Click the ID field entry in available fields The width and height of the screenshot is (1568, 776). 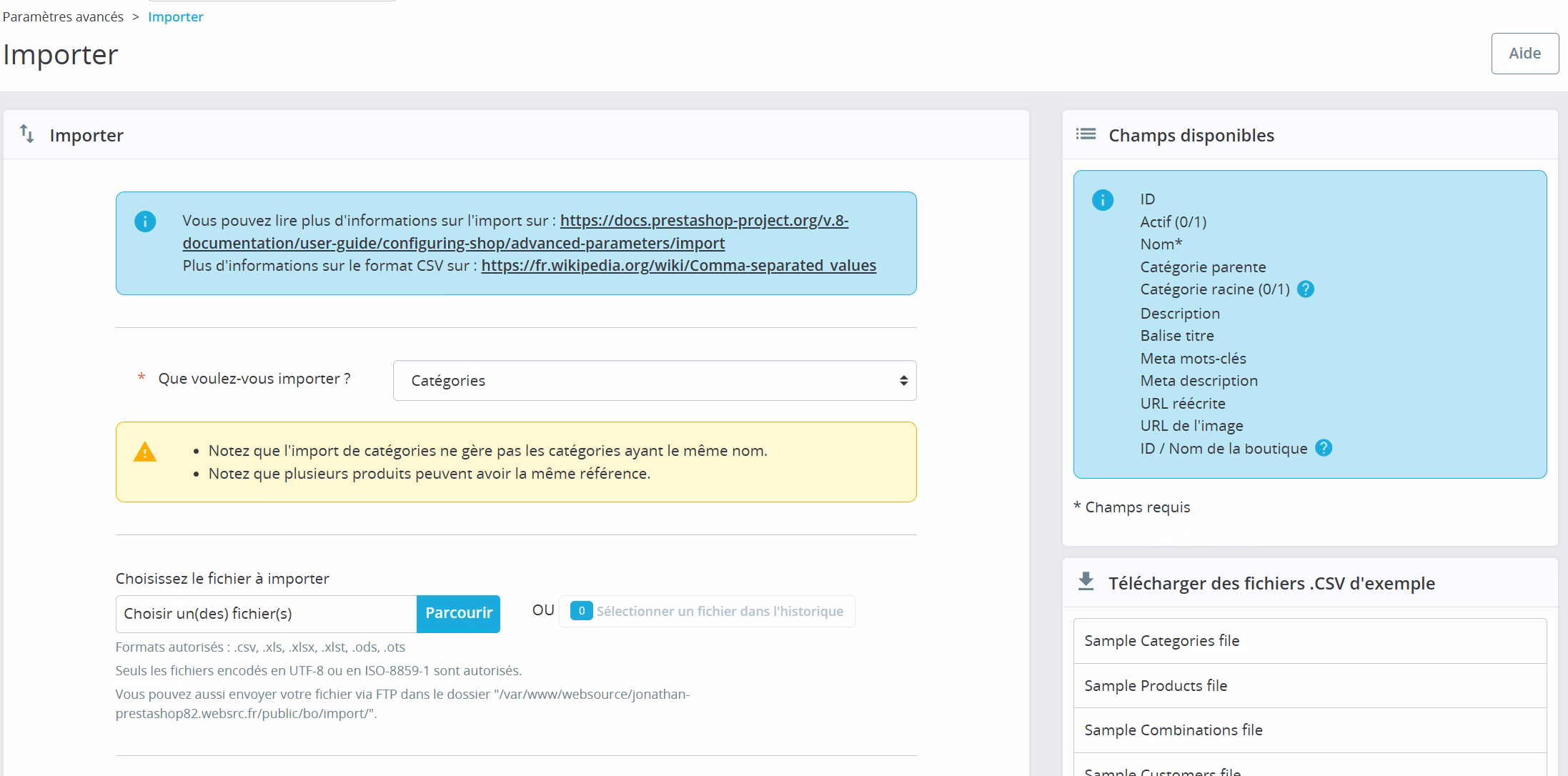tap(1148, 199)
